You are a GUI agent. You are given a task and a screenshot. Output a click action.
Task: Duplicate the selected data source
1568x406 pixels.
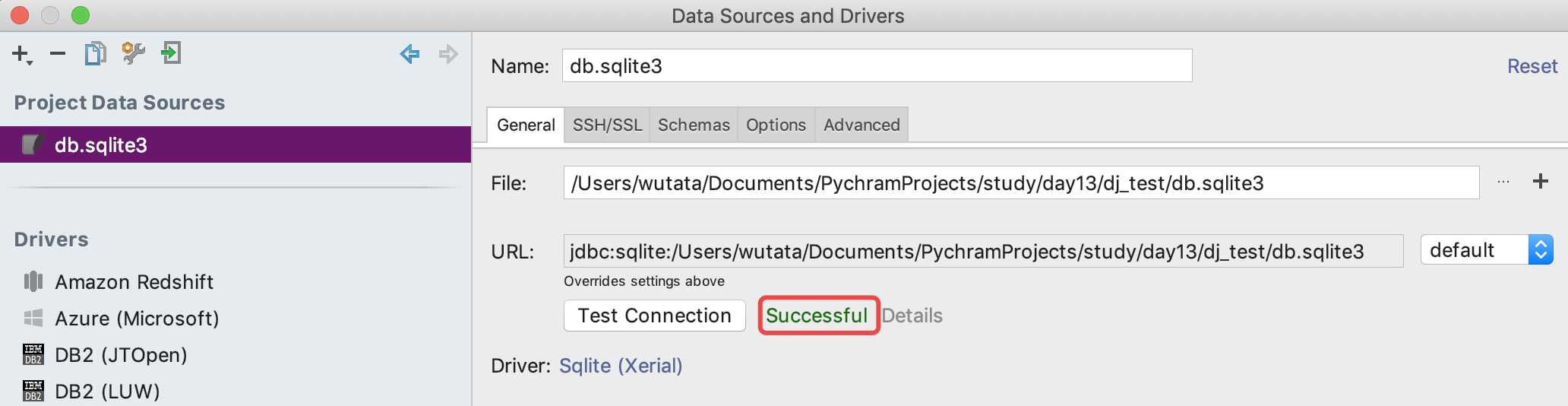(95, 53)
